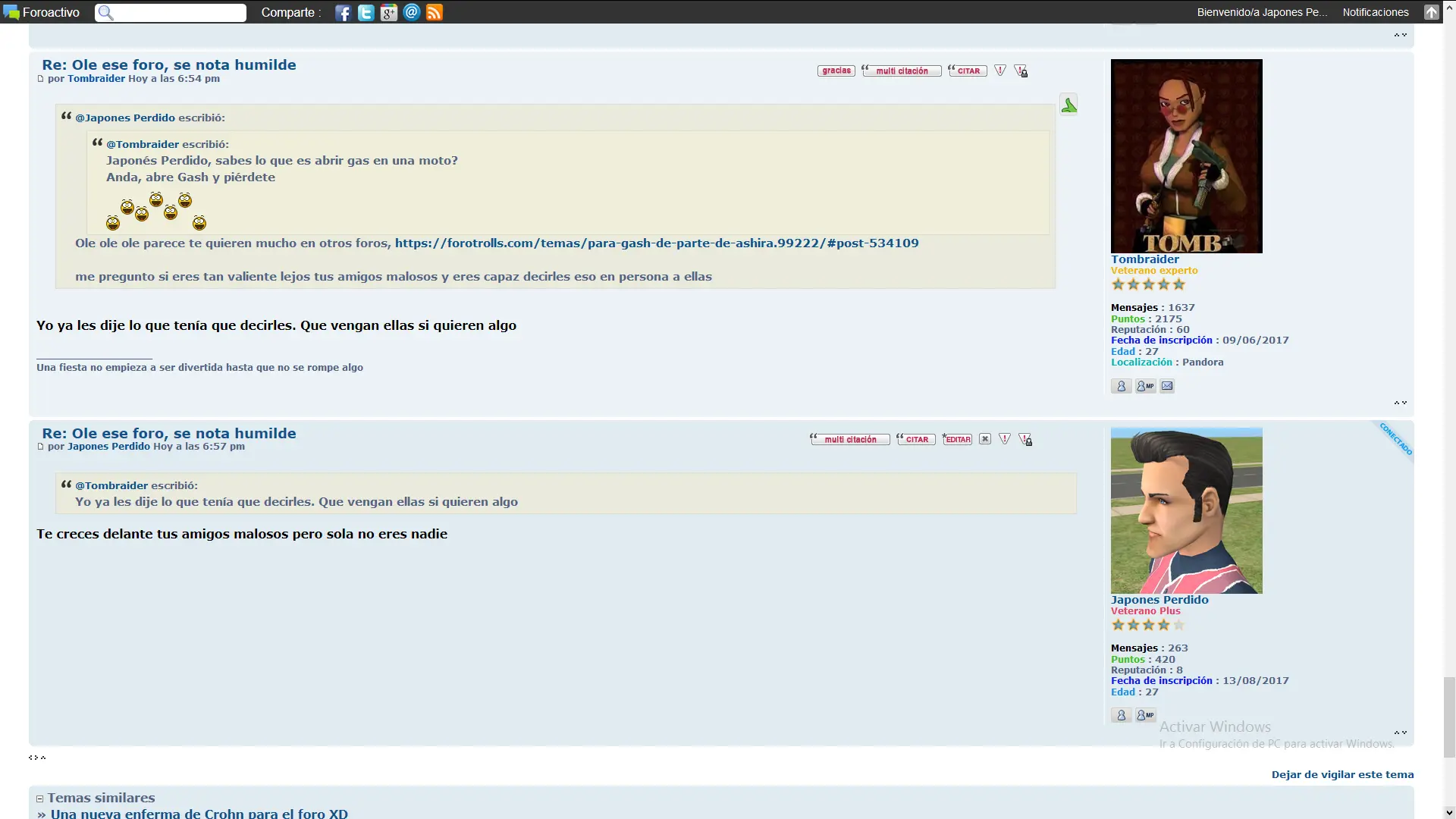Click the post icon beside 'por Tombraider'
1456x819 pixels.
[40, 79]
